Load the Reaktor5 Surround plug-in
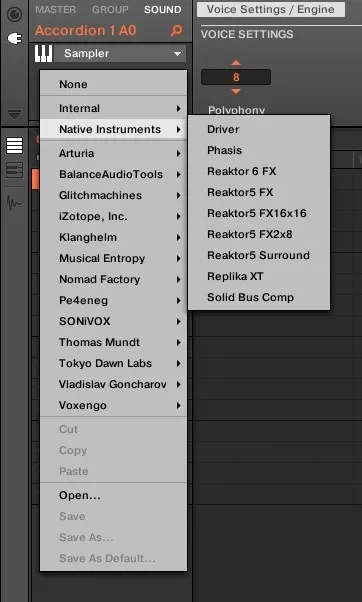 tap(259, 255)
